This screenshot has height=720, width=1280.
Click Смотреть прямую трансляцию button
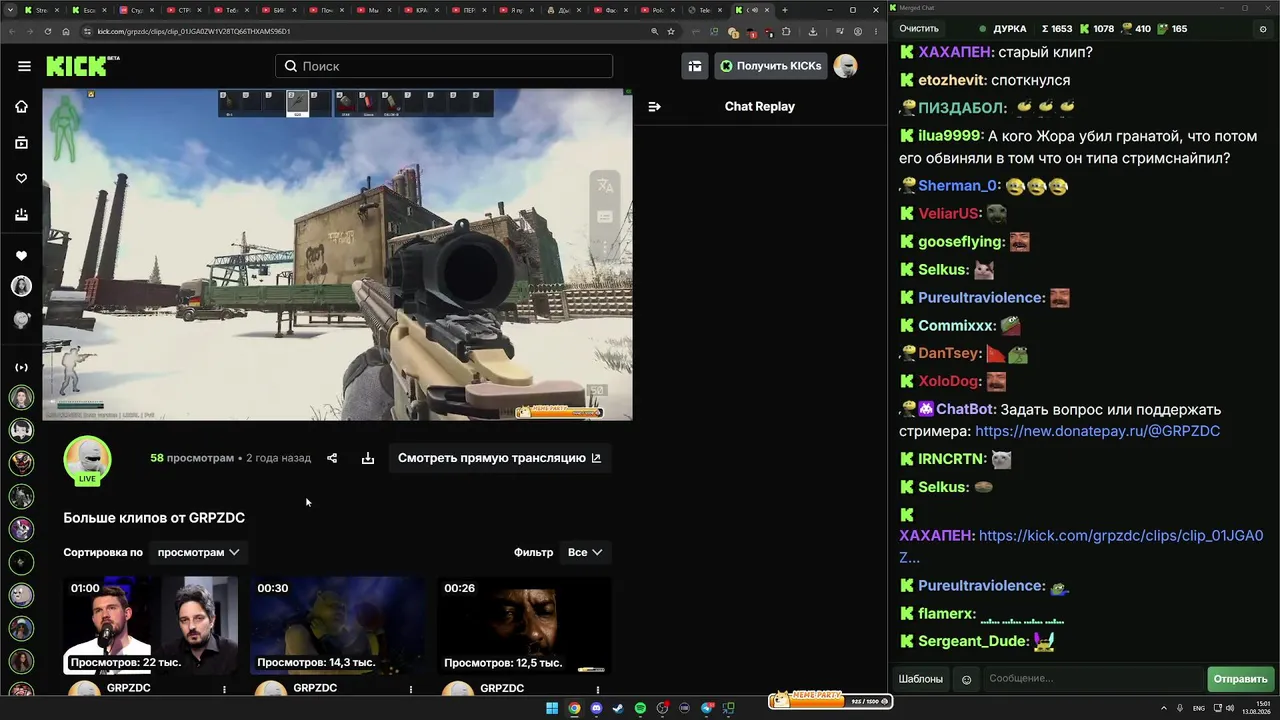pyautogui.click(x=499, y=458)
